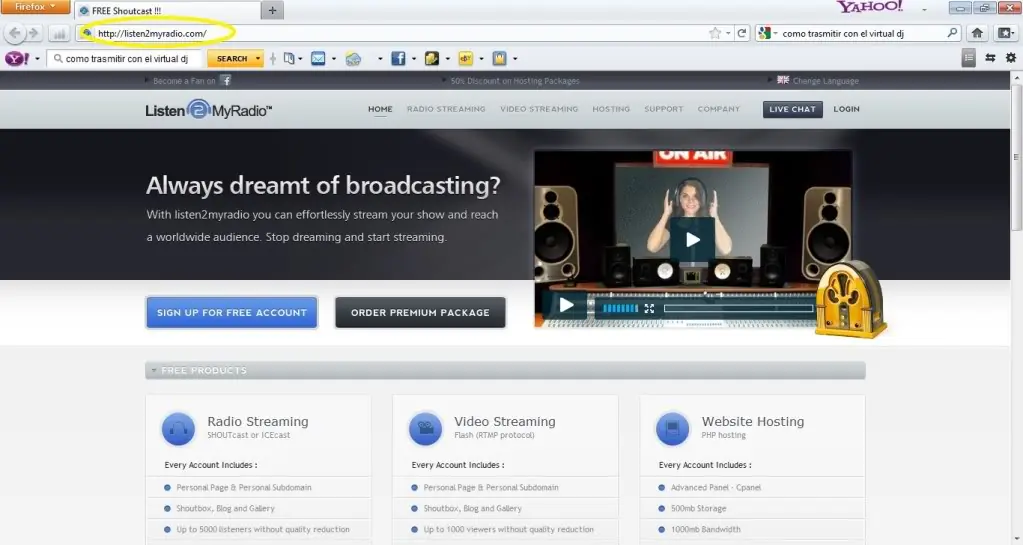Toggle video fullscreen icon

[x=649, y=308]
